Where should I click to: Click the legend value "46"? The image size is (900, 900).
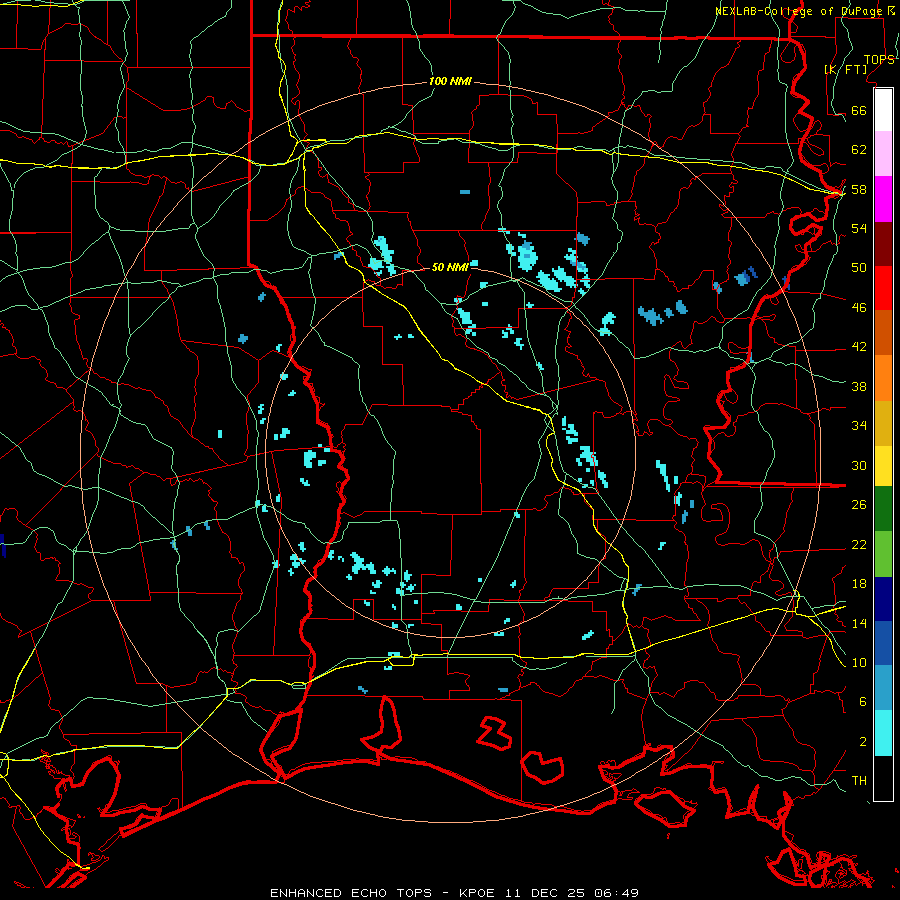point(859,307)
